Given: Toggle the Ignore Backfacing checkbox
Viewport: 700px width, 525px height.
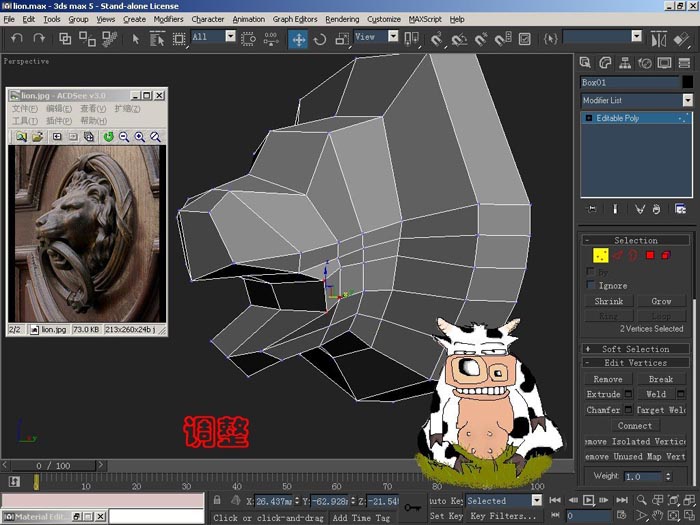Looking at the screenshot, I should click(x=591, y=285).
